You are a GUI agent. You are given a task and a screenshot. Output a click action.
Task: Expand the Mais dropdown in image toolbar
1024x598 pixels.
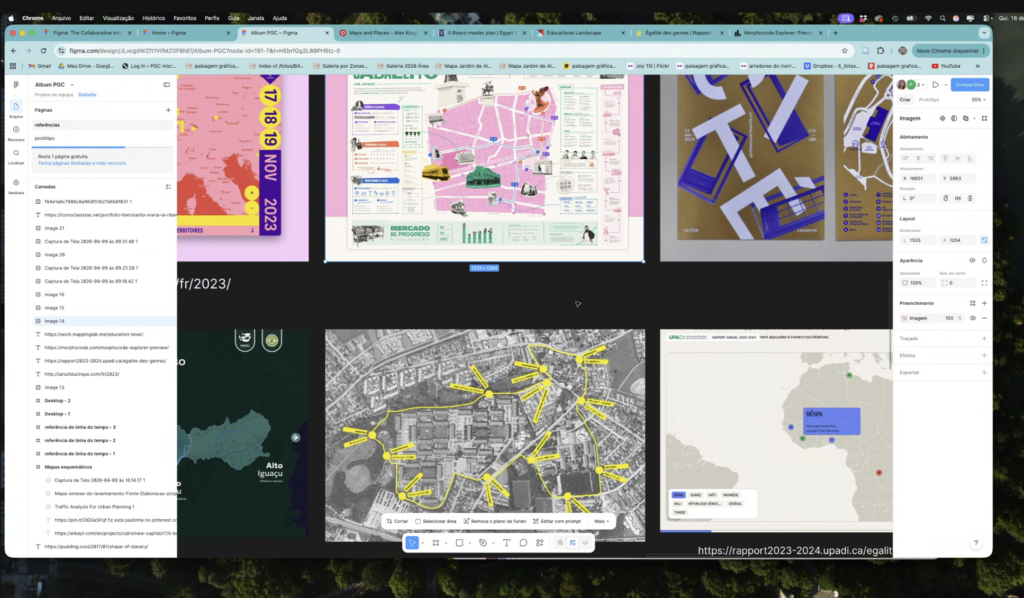(602, 521)
